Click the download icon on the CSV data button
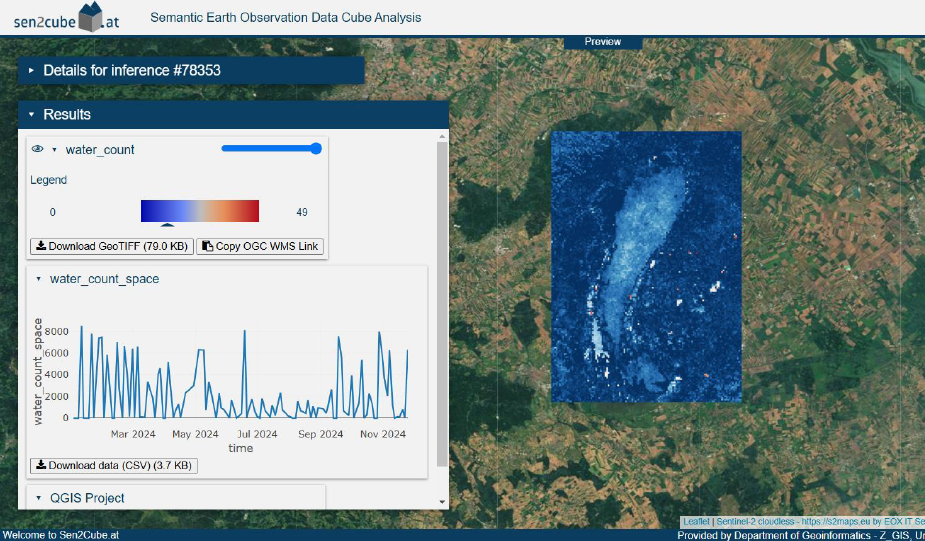The image size is (925, 541). (41, 465)
